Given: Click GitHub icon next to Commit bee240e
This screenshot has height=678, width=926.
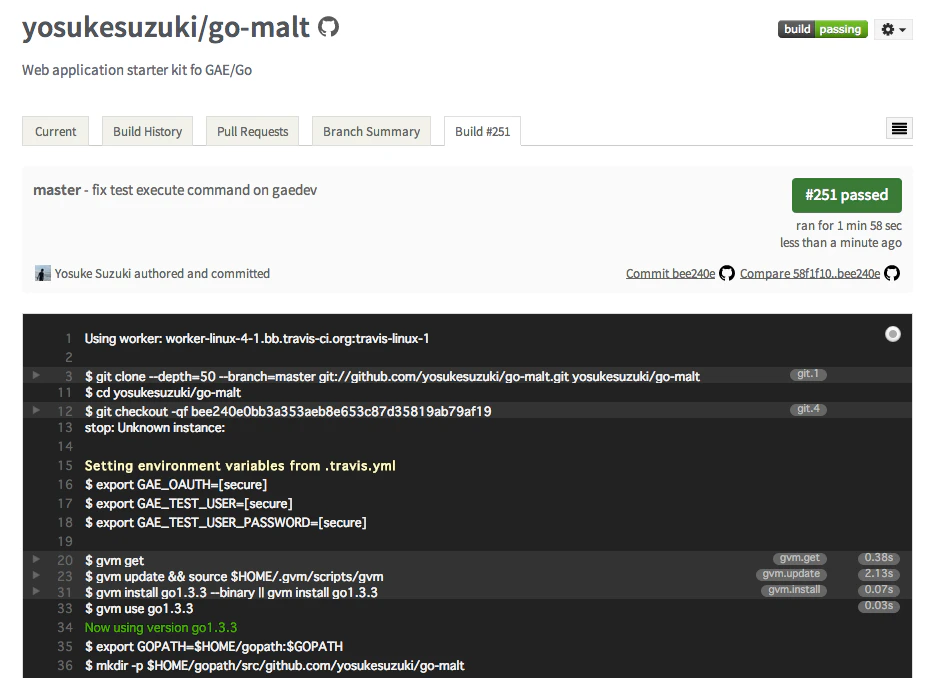Looking at the screenshot, I should (727, 273).
